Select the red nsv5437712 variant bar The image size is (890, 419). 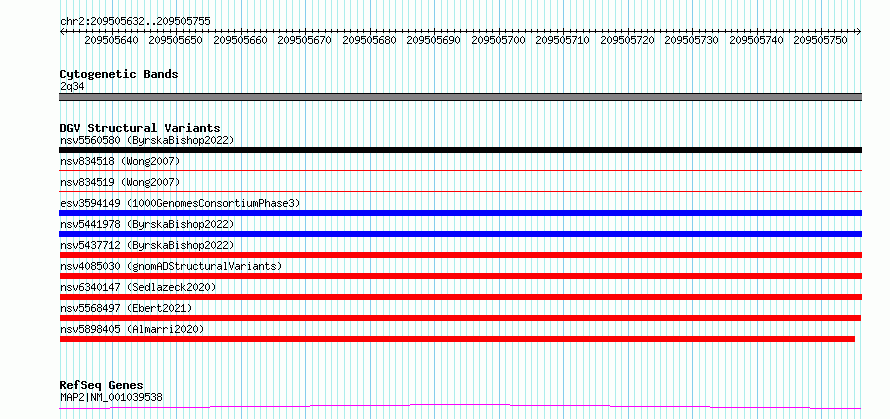460,255
